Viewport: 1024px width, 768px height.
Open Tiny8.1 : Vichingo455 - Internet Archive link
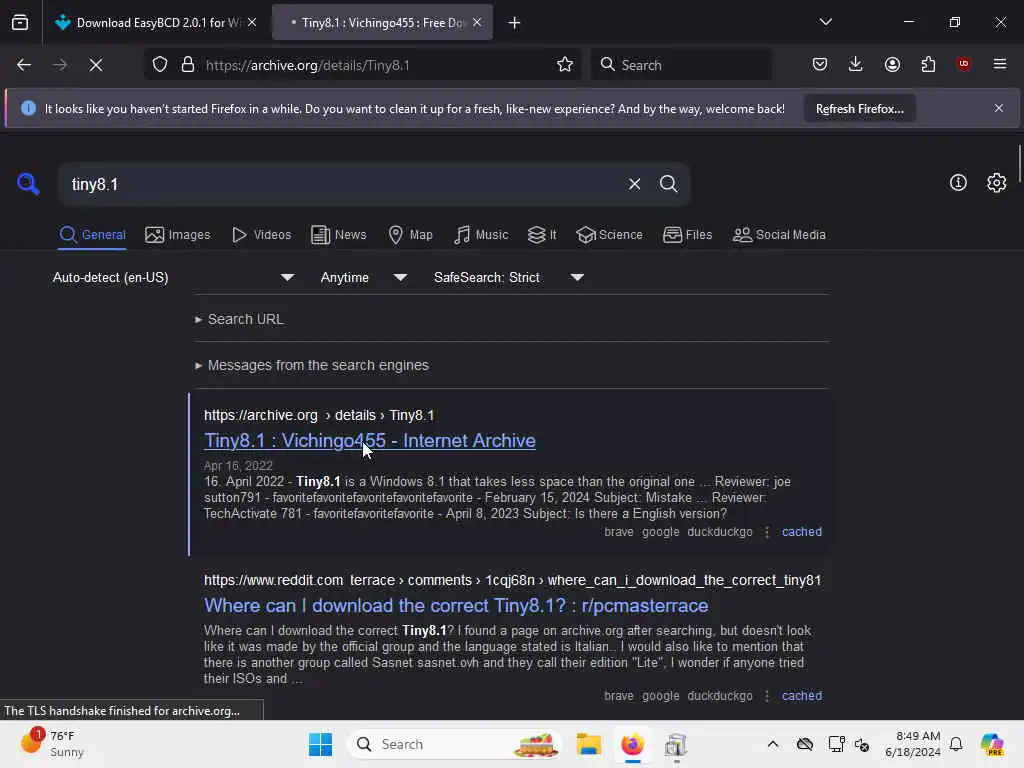coord(370,441)
